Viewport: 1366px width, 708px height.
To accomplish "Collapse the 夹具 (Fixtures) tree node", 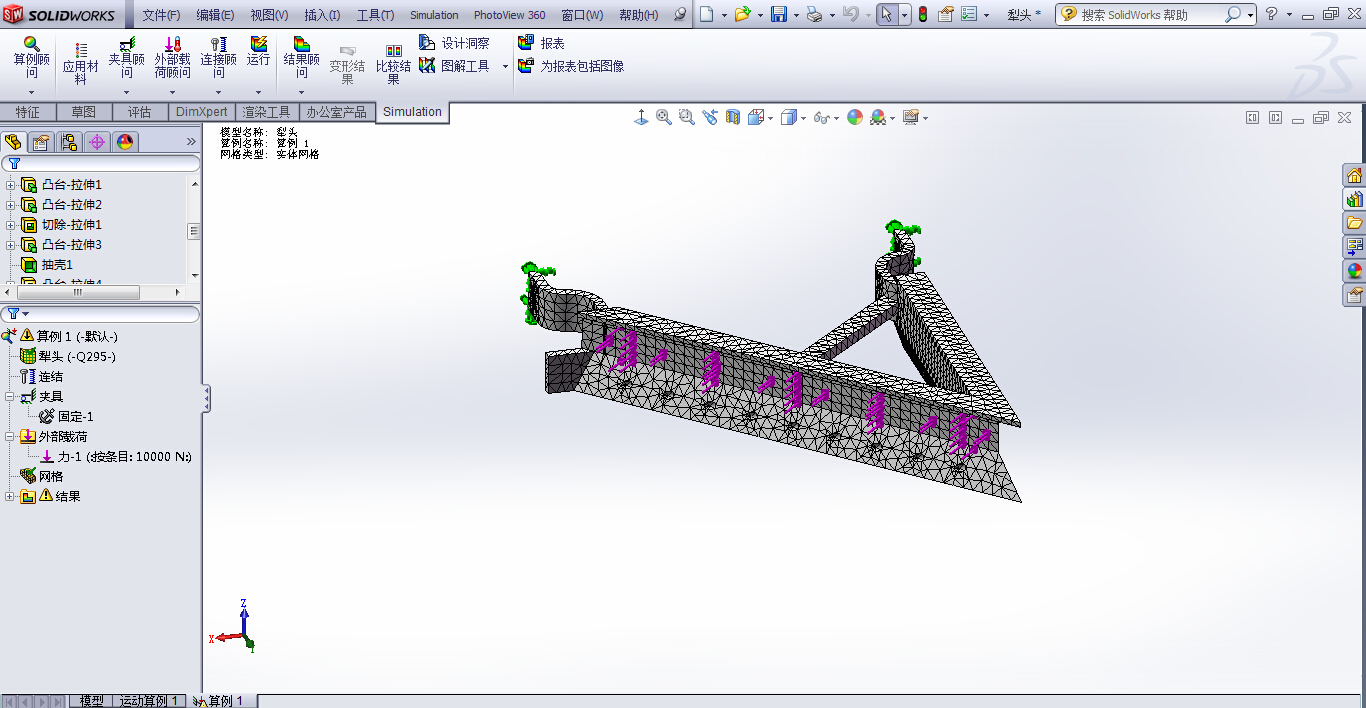I will click(10, 397).
